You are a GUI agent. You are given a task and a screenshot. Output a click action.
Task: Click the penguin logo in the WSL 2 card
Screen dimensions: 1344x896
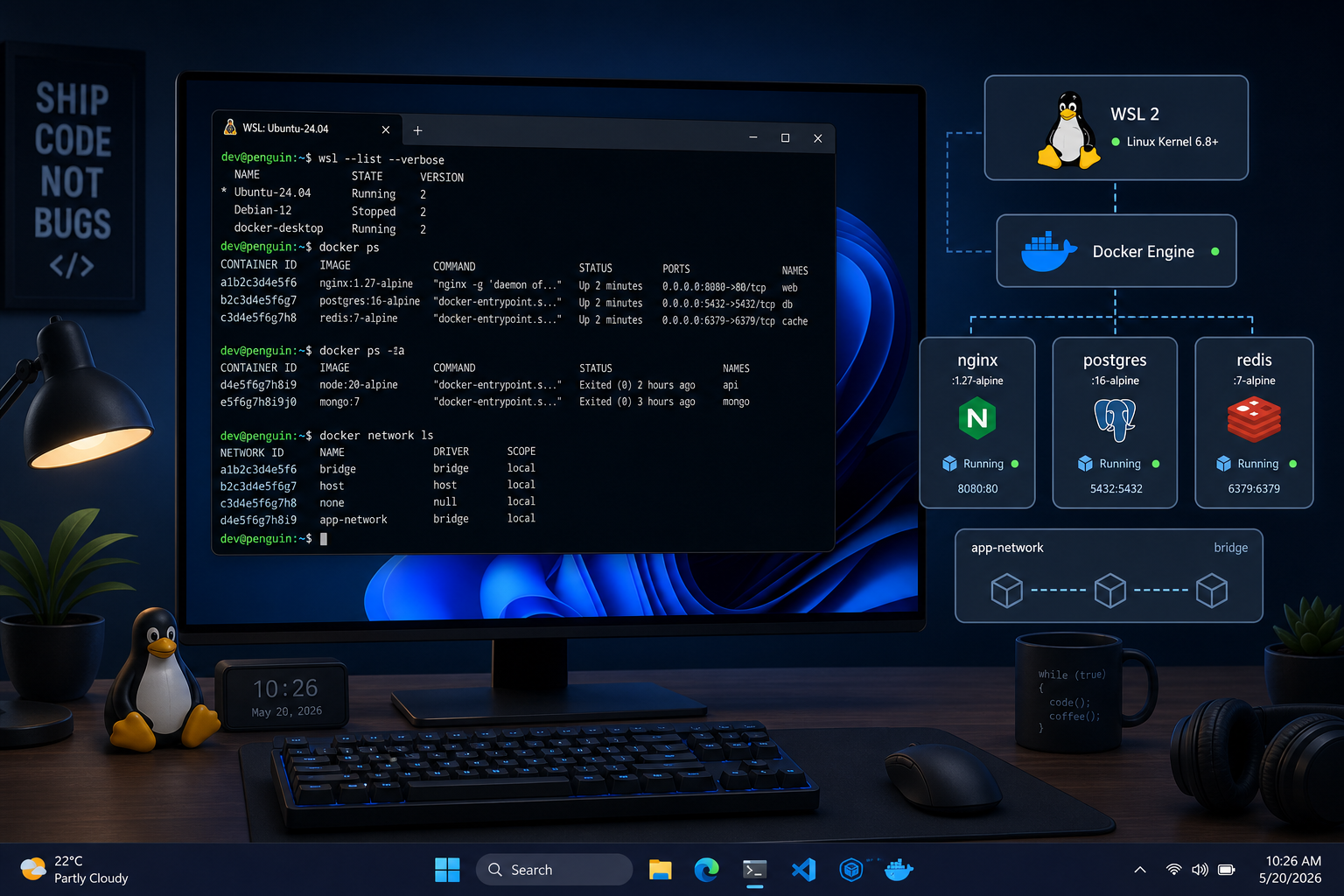point(1068,130)
